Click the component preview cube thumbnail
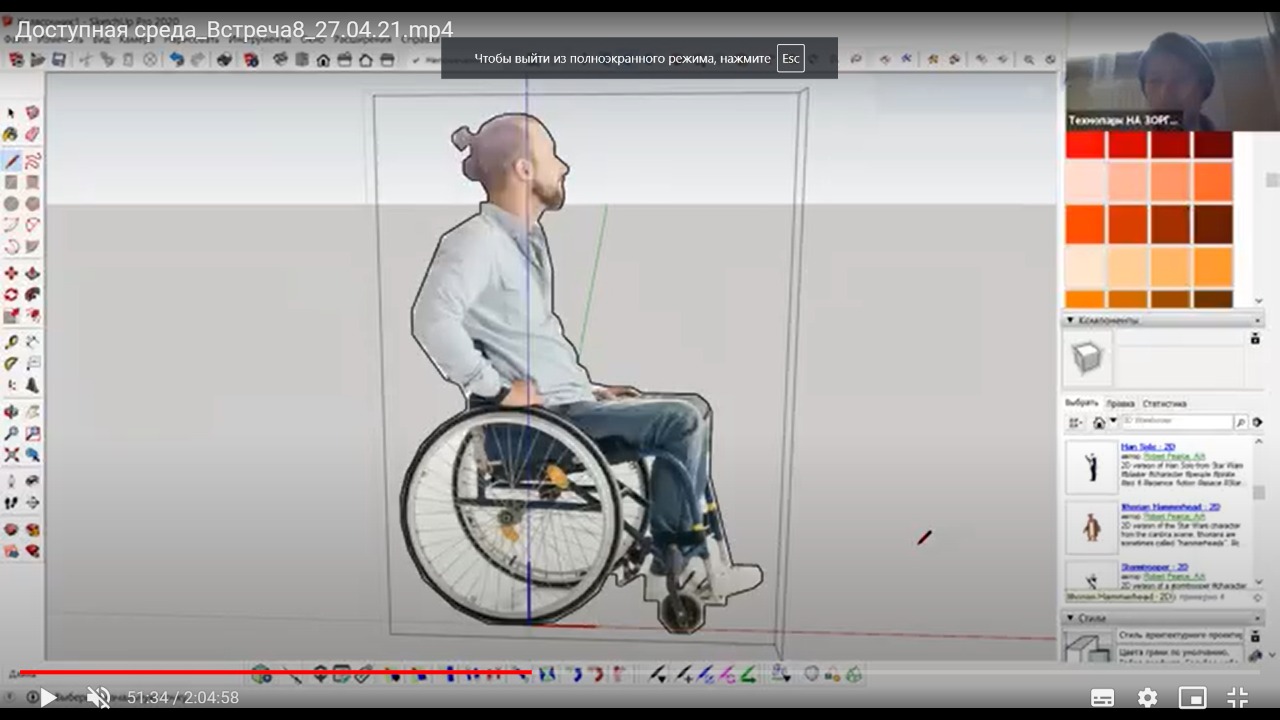 point(1087,357)
